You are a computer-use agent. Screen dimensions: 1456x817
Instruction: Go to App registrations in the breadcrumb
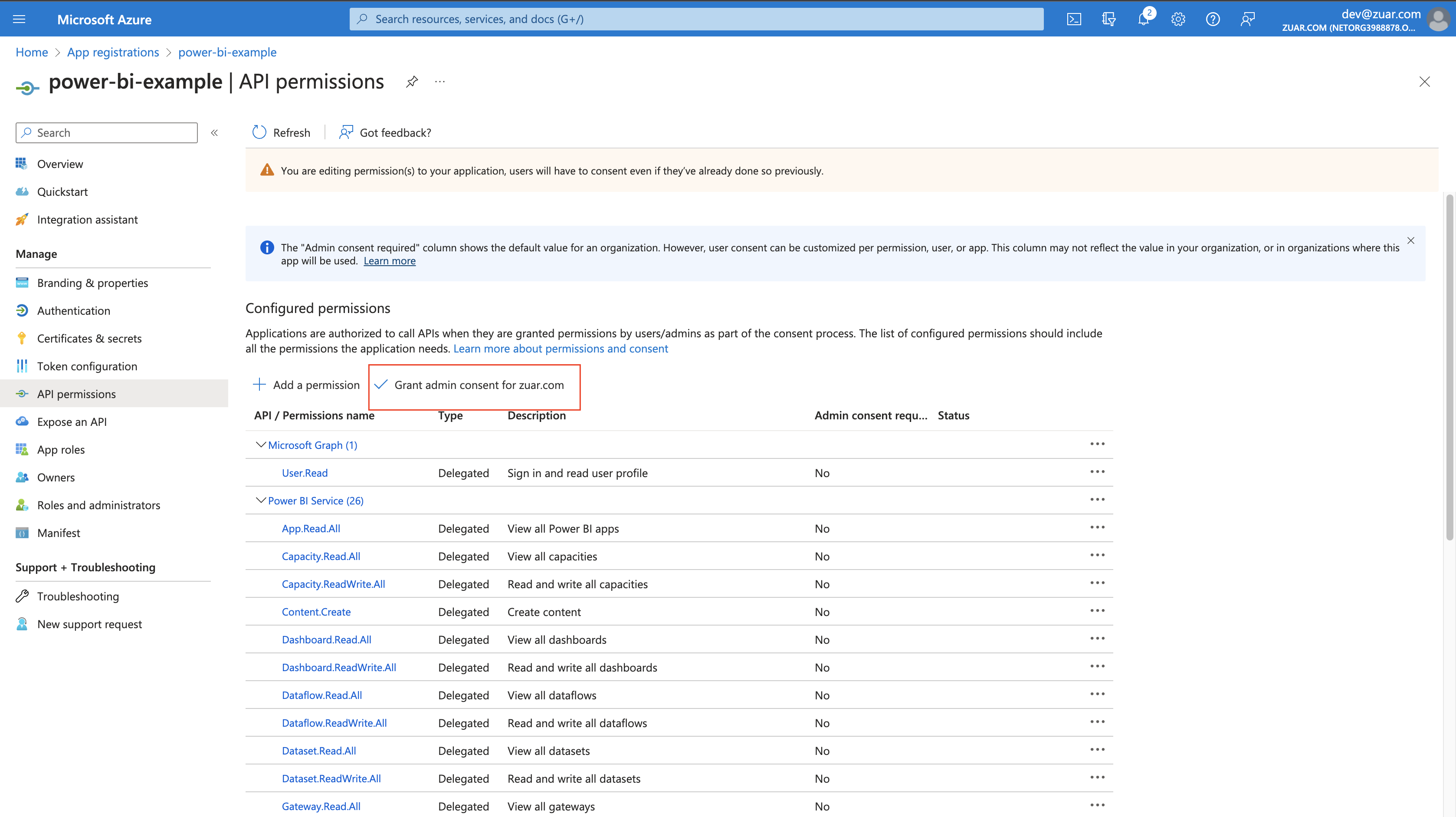113,52
